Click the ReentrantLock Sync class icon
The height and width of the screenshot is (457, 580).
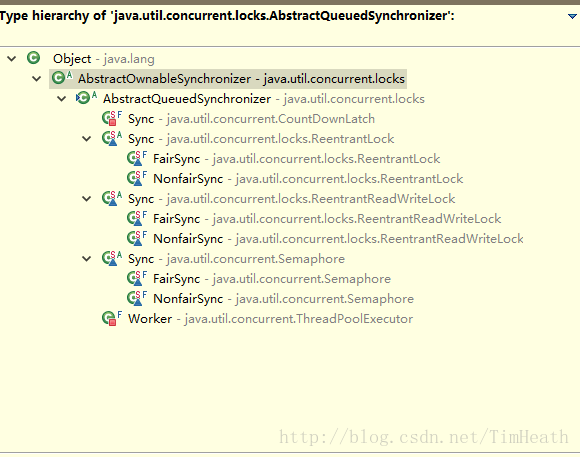point(112,138)
